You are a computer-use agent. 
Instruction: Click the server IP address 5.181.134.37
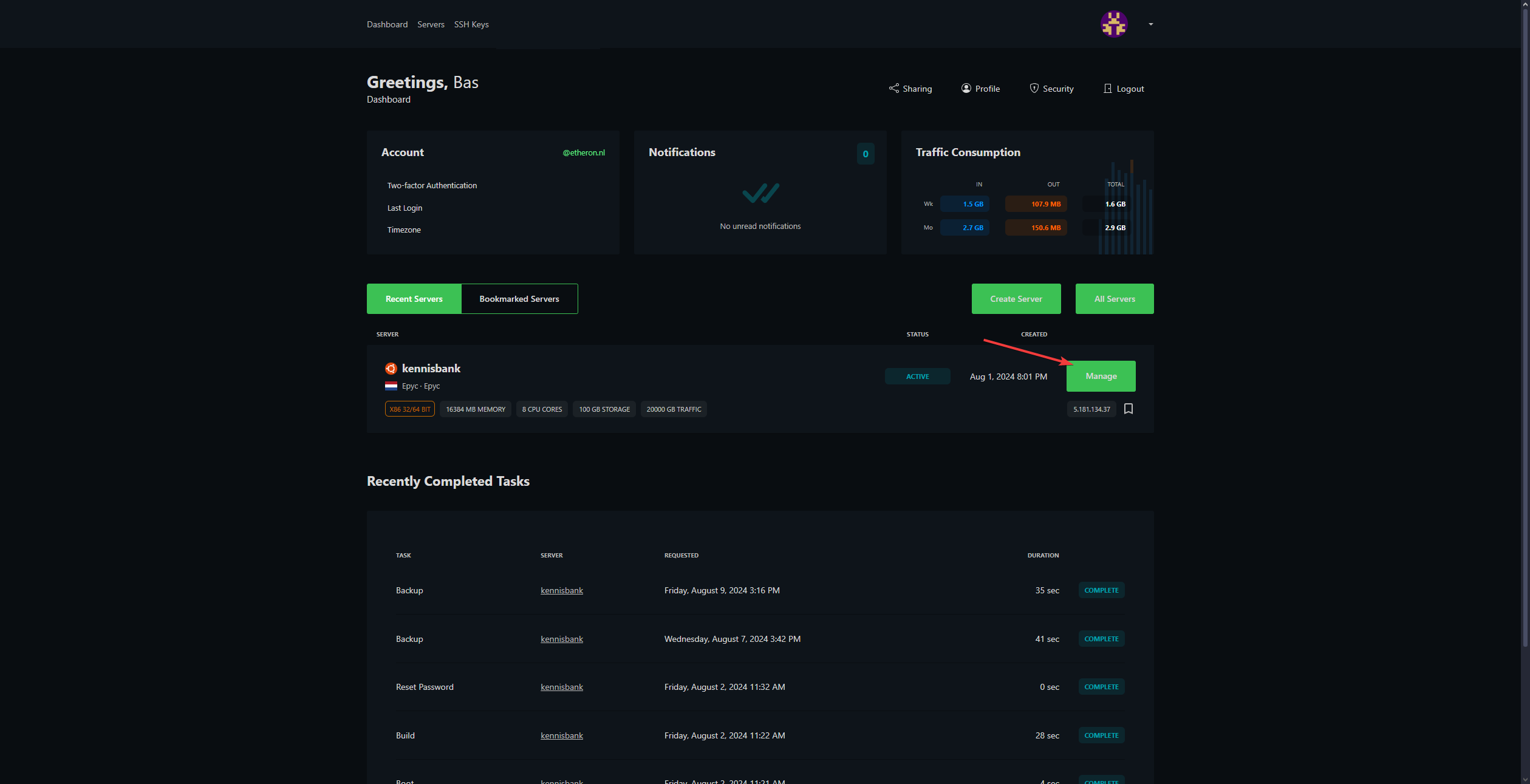(x=1091, y=409)
